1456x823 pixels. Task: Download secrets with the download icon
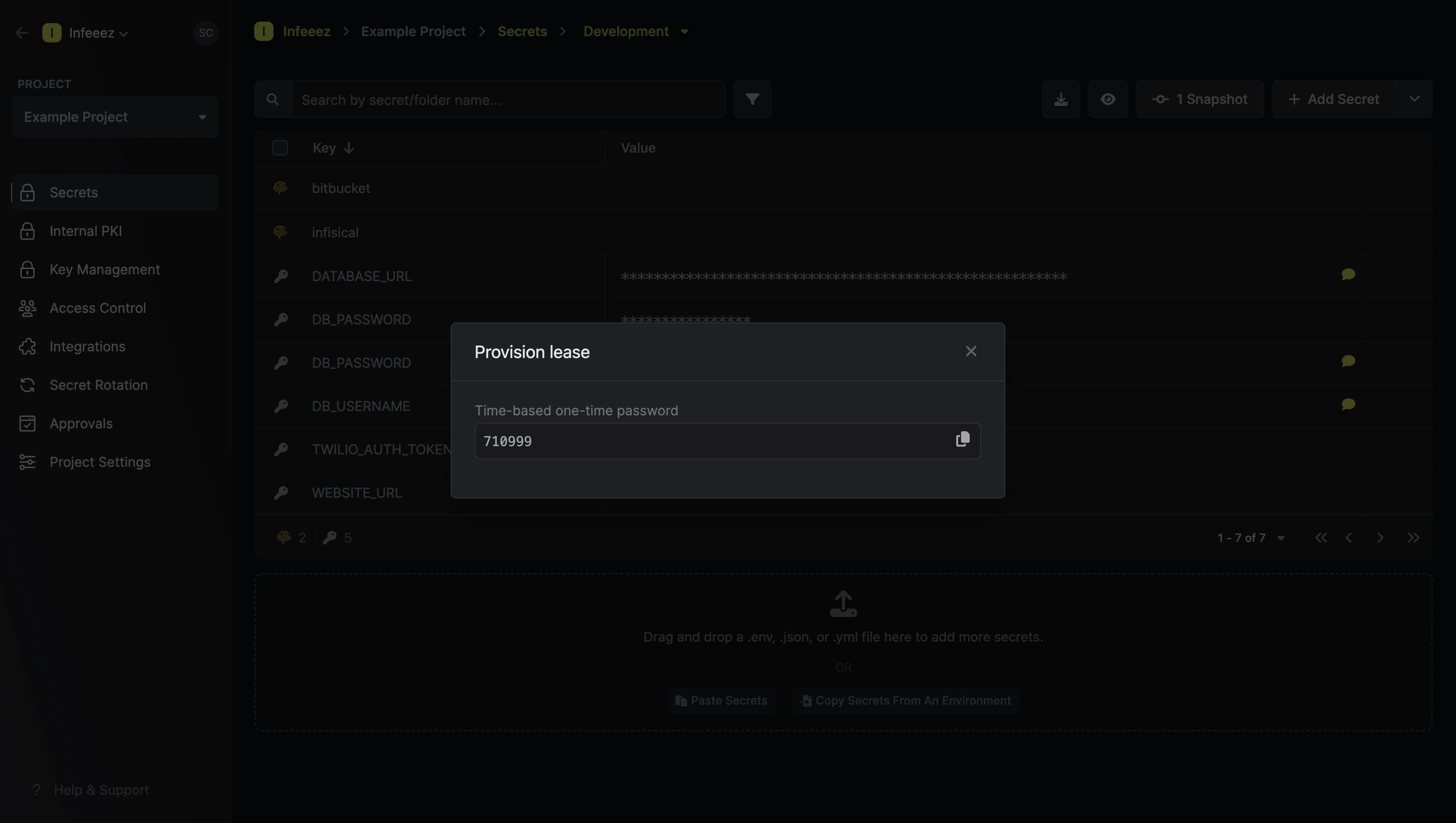coord(1061,100)
